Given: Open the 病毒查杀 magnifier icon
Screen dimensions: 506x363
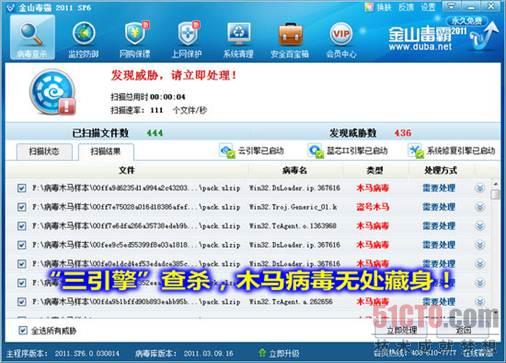Looking at the screenshot, I should point(32,34).
